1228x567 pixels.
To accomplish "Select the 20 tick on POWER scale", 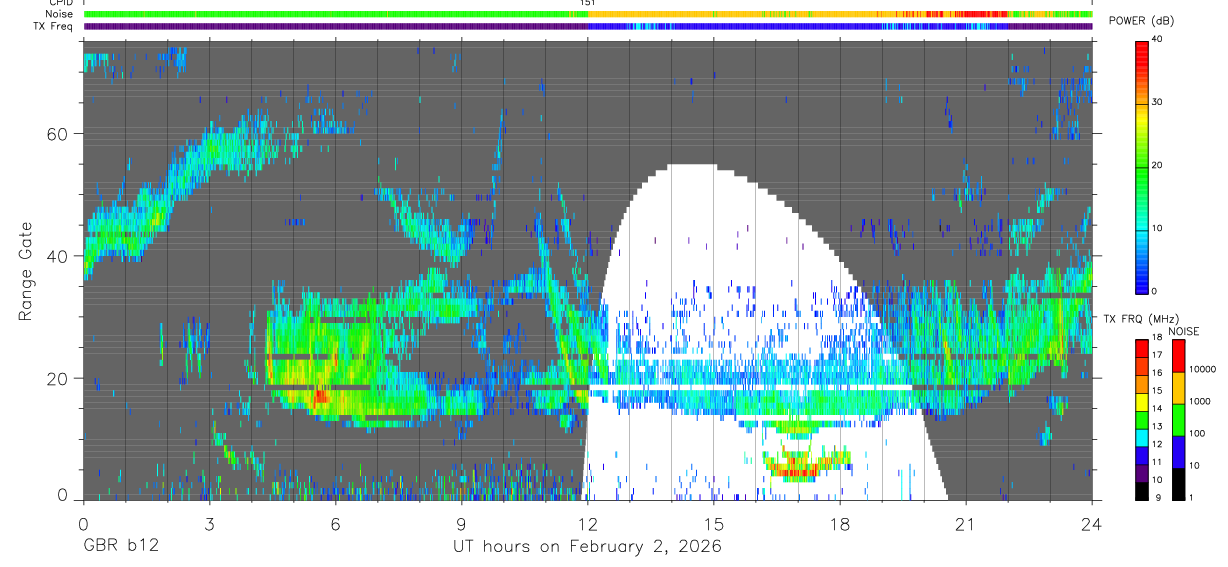I will tap(1159, 166).
